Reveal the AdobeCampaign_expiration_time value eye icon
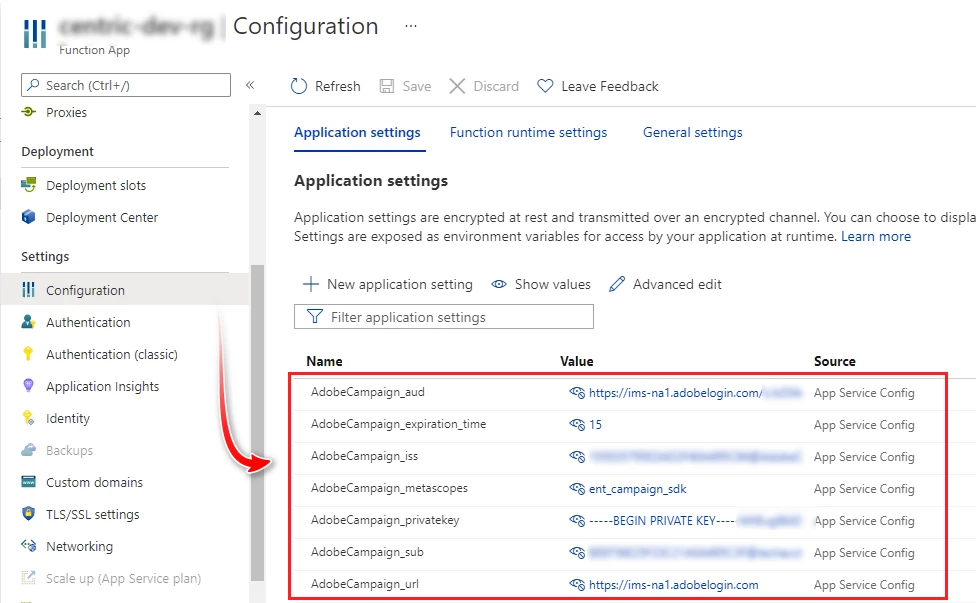Image resolution: width=976 pixels, height=603 pixels. click(x=577, y=424)
